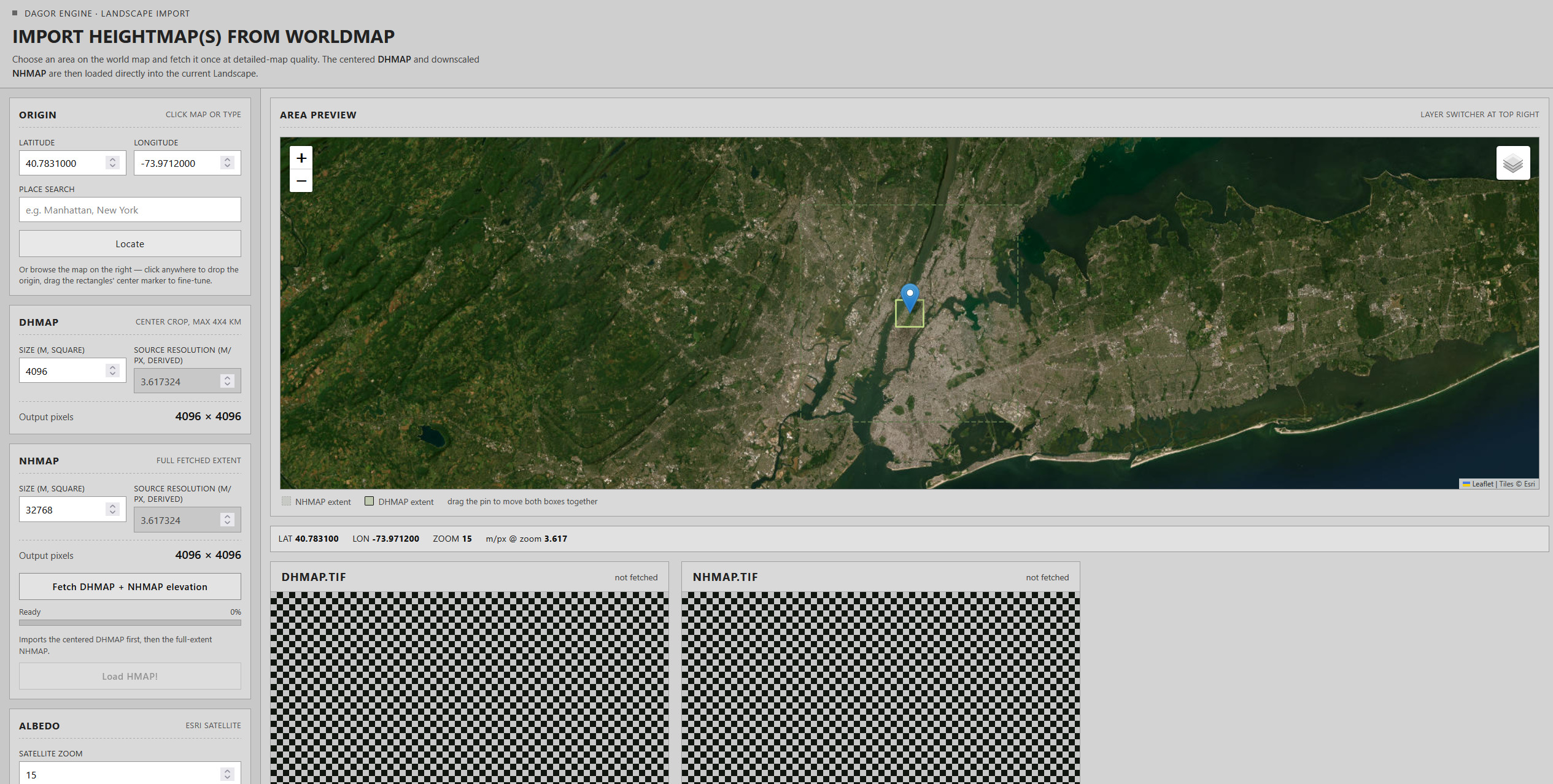This screenshot has width=1553, height=784.
Task: Zoom out the map with minus button
Action: tap(301, 181)
